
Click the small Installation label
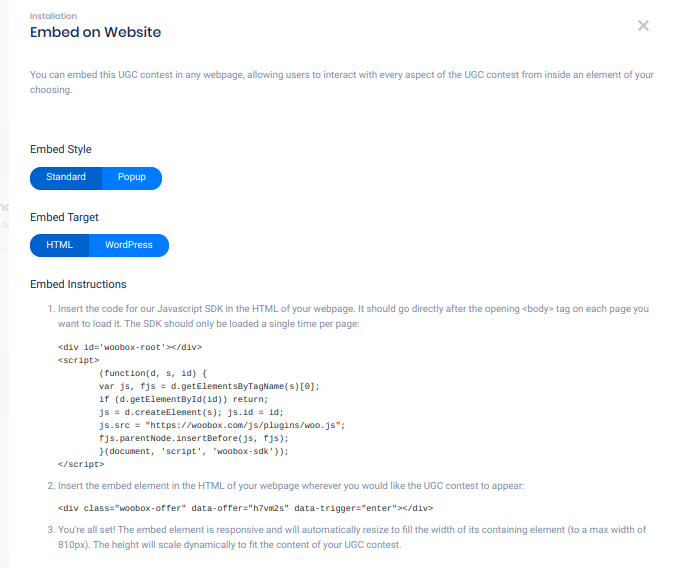(x=52, y=16)
